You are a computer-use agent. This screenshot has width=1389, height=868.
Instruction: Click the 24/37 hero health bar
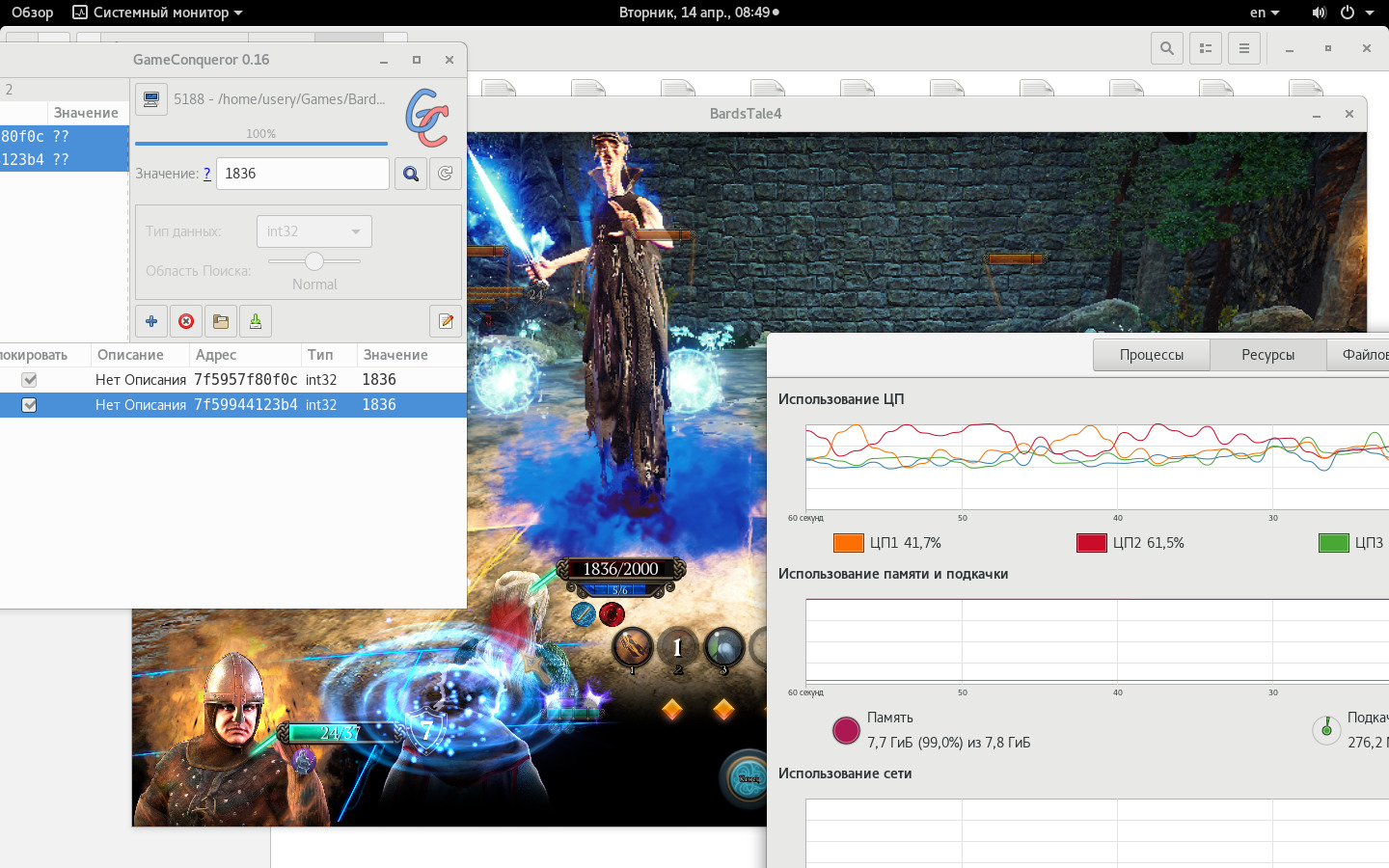(340, 733)
